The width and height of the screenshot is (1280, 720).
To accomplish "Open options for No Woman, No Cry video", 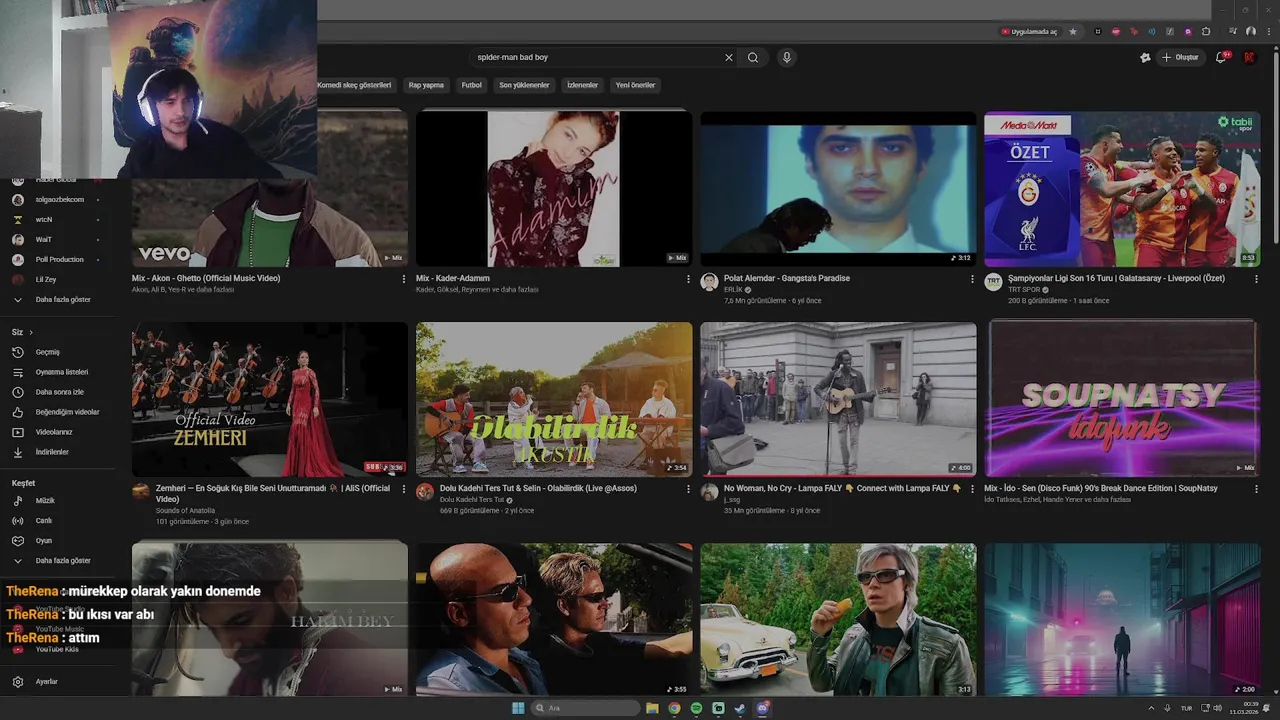I will [x=972, y=489].
